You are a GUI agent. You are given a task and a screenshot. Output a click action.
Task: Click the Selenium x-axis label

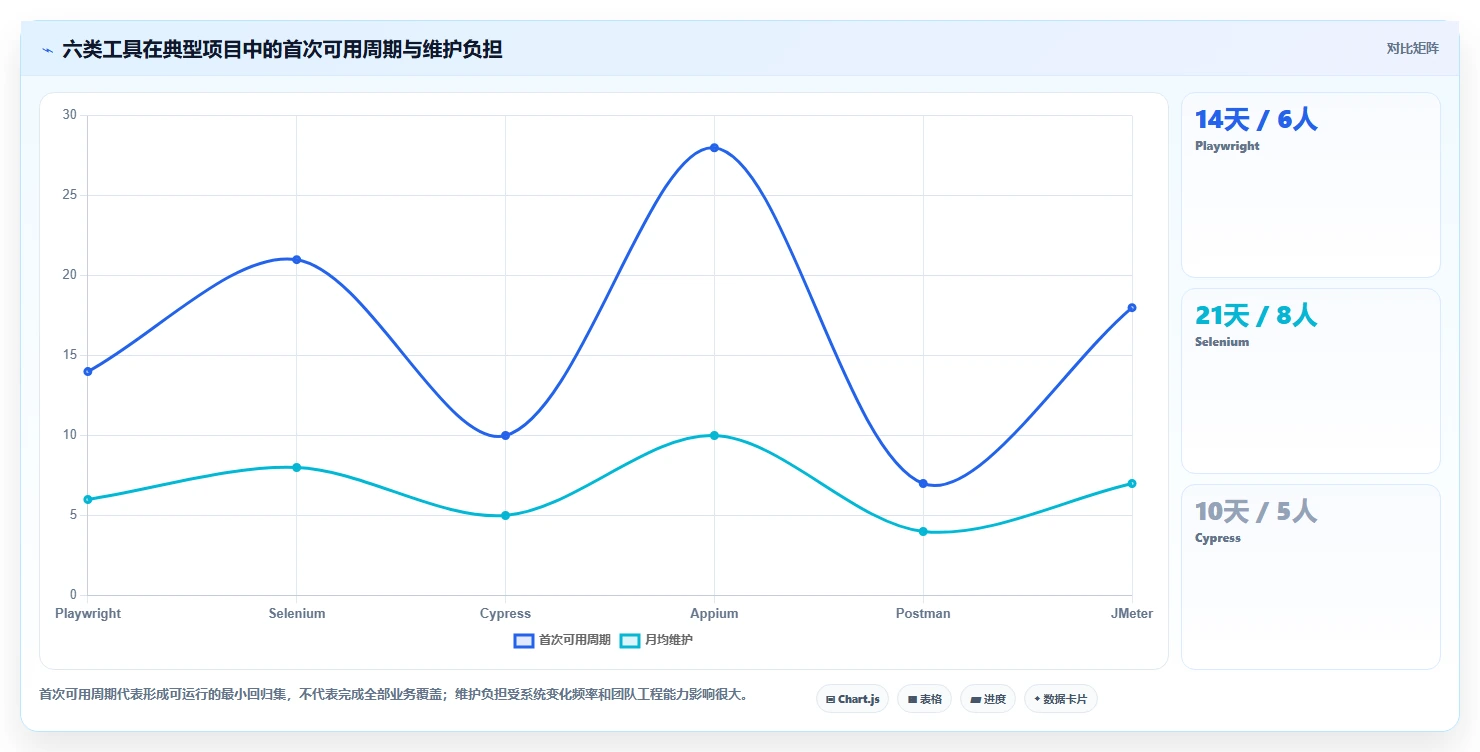click(x=297, y=613)
